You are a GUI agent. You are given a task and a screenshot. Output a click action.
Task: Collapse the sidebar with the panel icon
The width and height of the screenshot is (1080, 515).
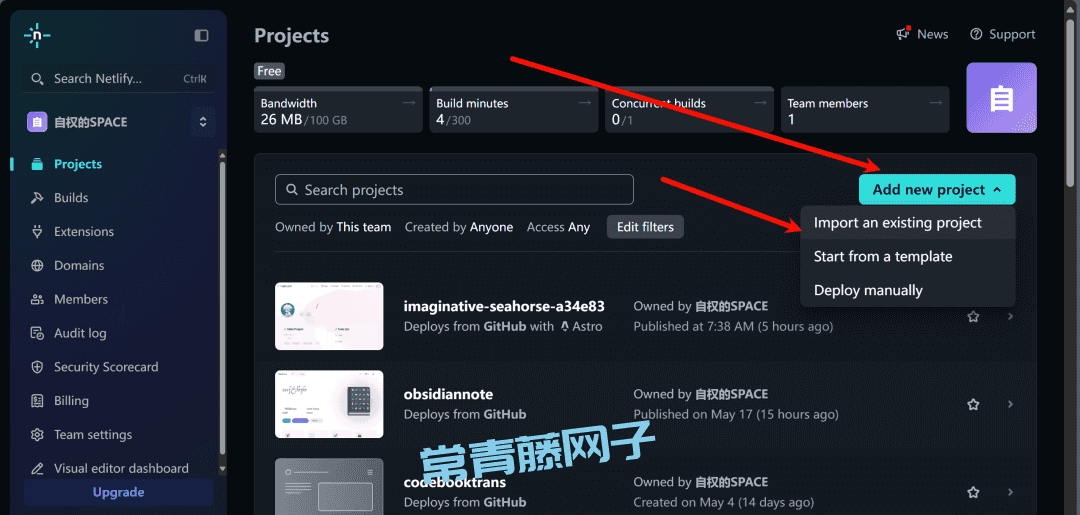point(201,35)
